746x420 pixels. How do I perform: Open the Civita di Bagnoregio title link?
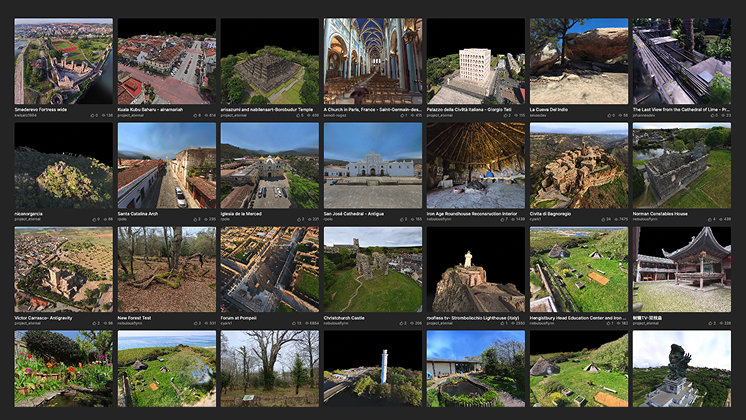pyautogui.click(x=550, y=214)
